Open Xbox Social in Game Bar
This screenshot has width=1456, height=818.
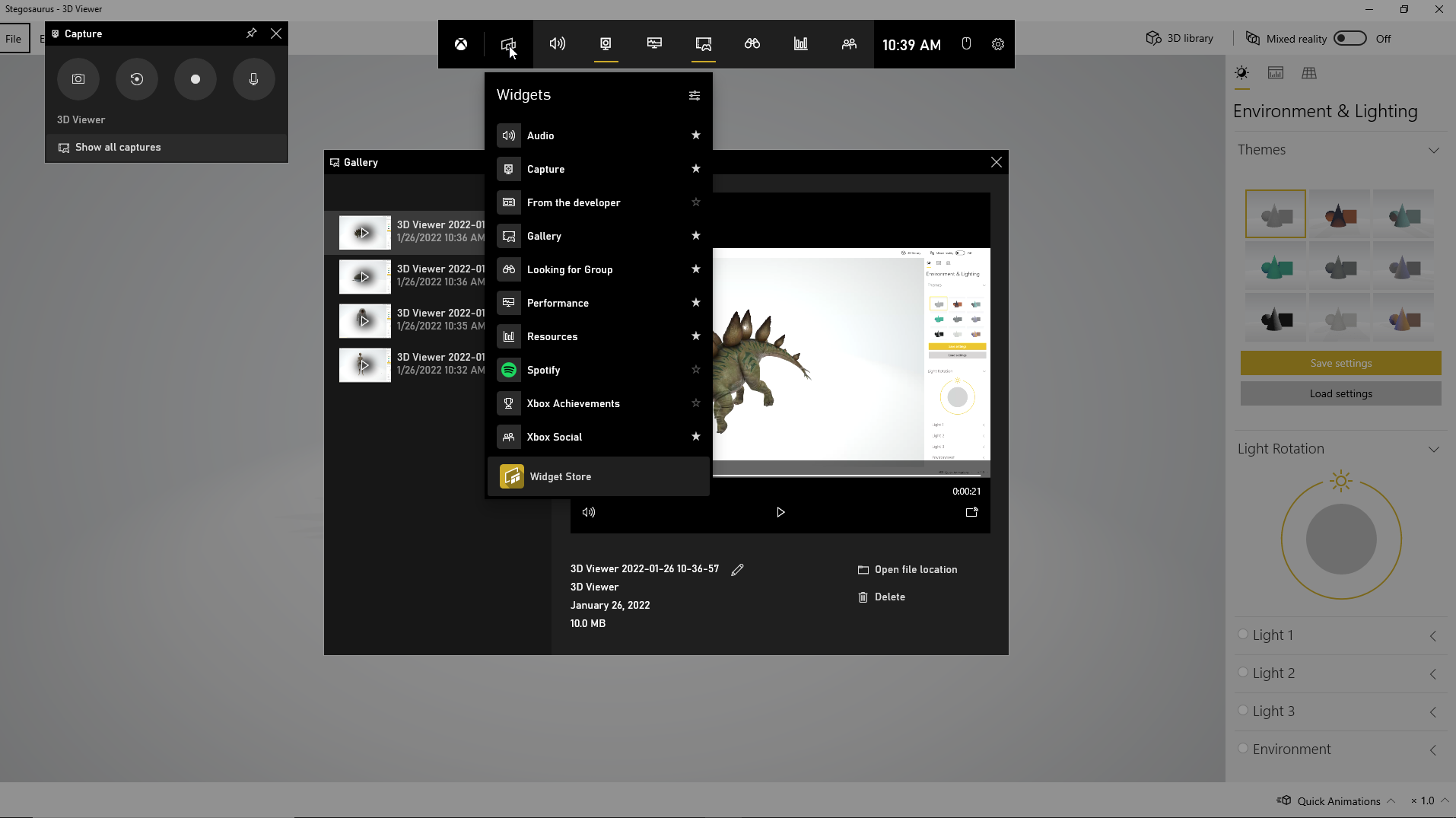point(849,44)
